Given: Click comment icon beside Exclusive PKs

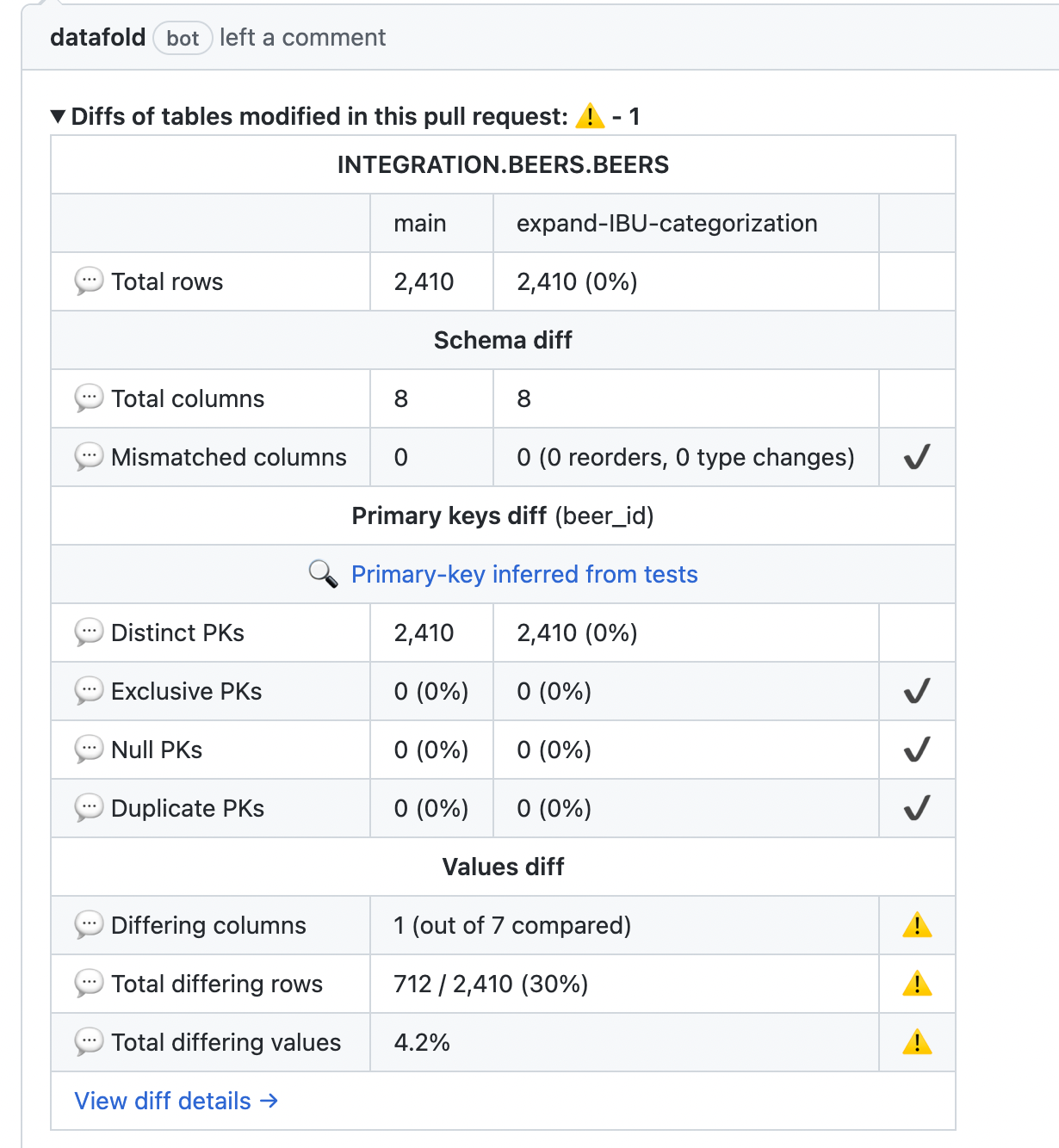Looking at the screenshot, I should coord(89,691).
